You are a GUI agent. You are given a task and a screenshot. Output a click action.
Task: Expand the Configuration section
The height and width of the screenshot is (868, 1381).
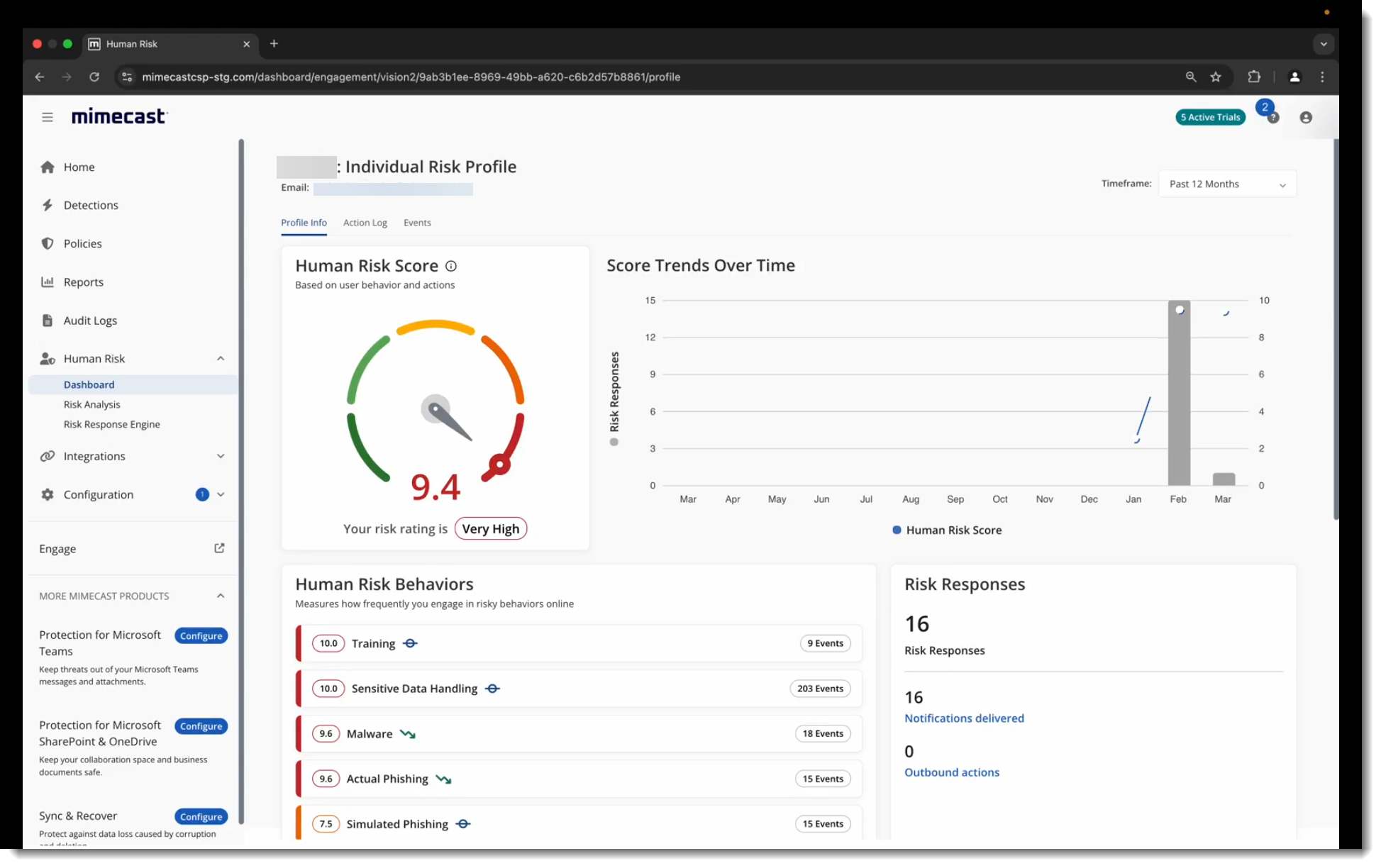(221, 494)
